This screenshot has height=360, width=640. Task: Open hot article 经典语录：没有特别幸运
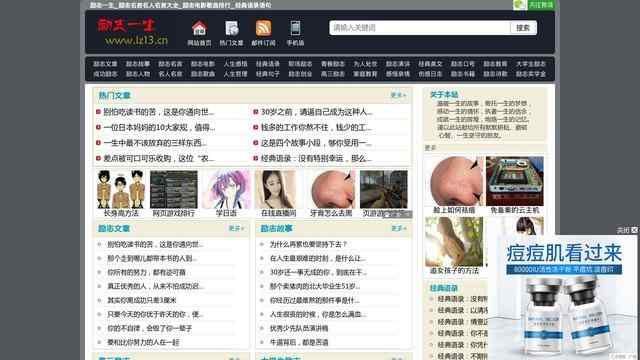click(x=316, y=158)
